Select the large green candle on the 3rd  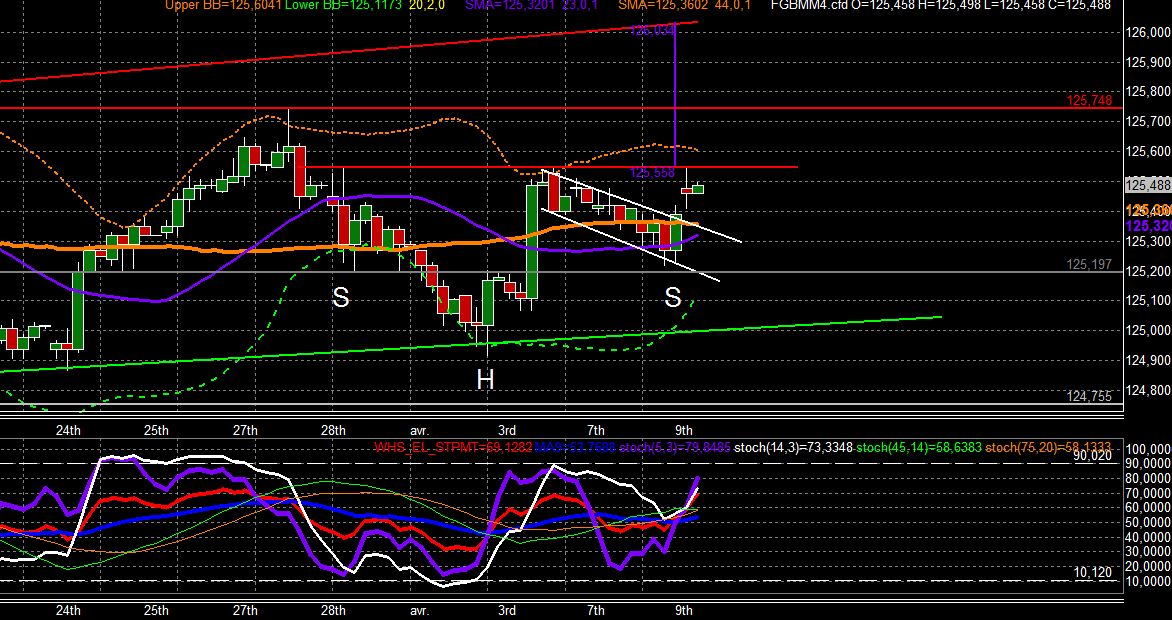coord(531,242)
